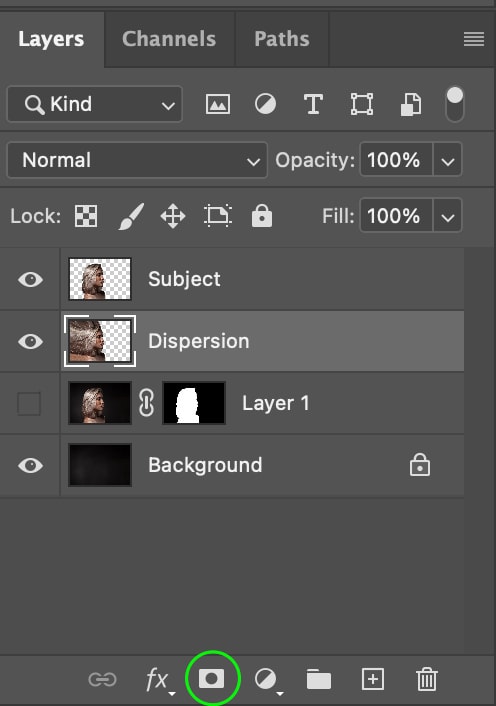The image size is (496, 706).
Task: Create a new adjustment layer
Action: tap(267, 679)
